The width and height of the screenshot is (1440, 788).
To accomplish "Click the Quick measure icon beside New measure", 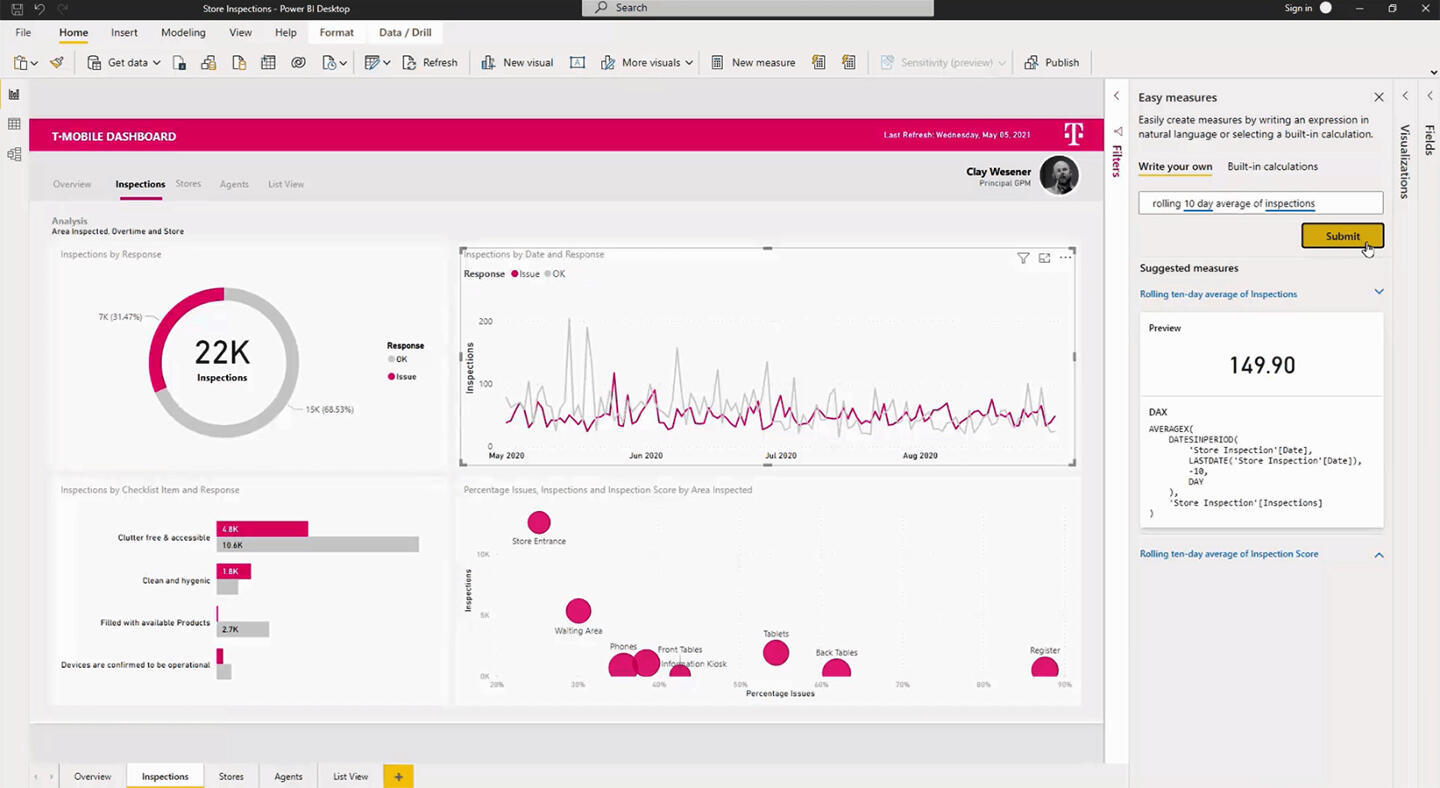I will [x=818, y=62].
